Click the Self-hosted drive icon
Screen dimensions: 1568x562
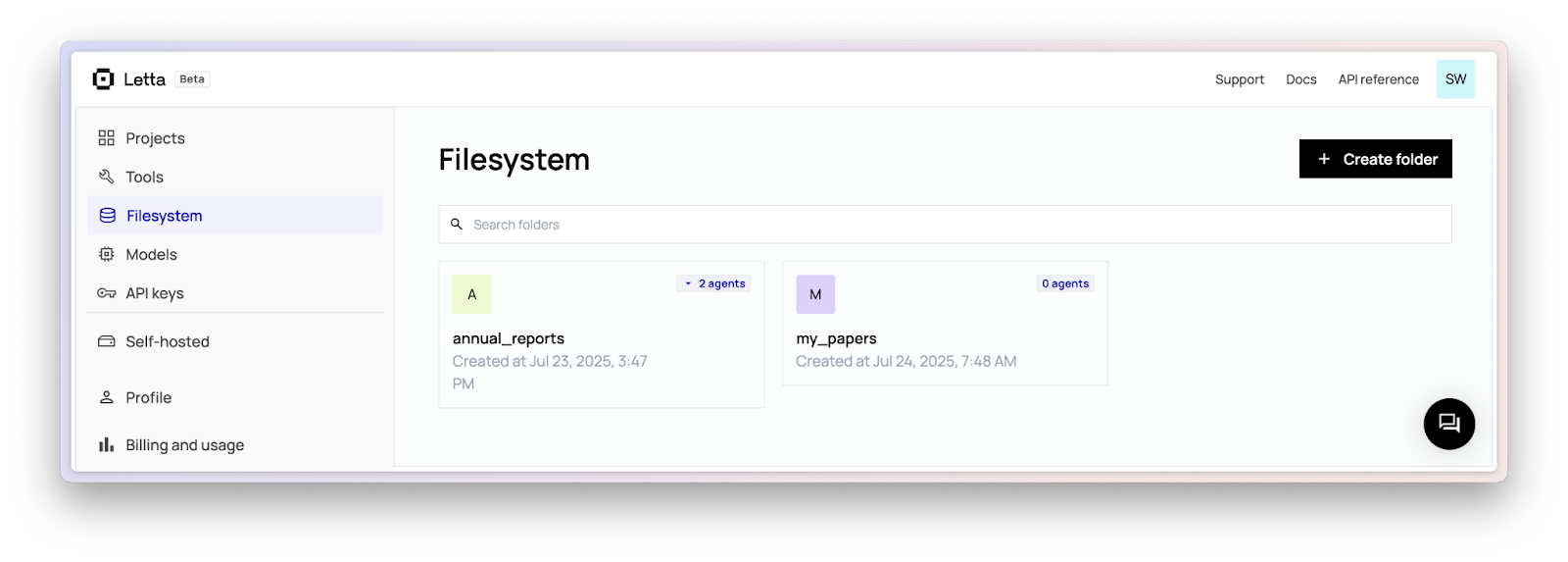(x=107, y=341)
